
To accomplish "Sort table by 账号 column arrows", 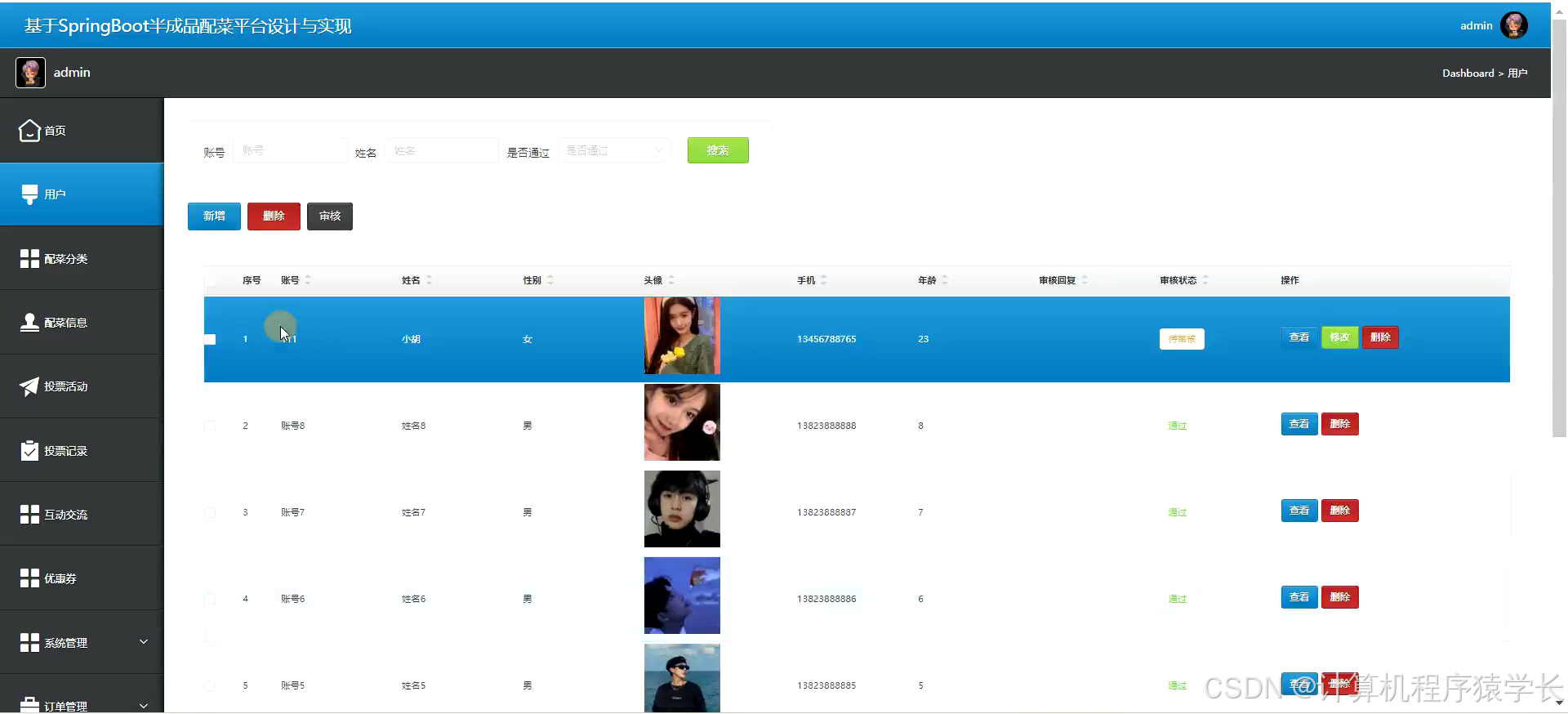I will (x=308, y=280).
